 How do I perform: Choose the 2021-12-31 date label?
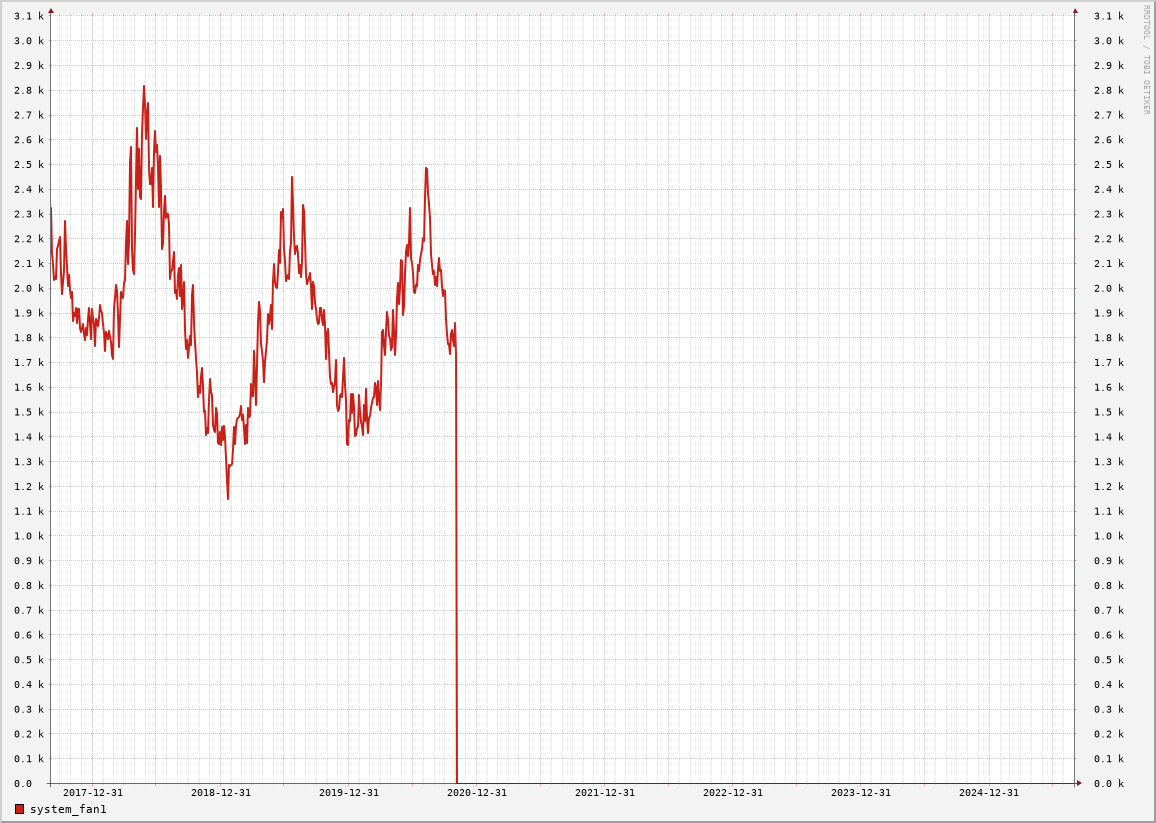[x=605, y=793]
